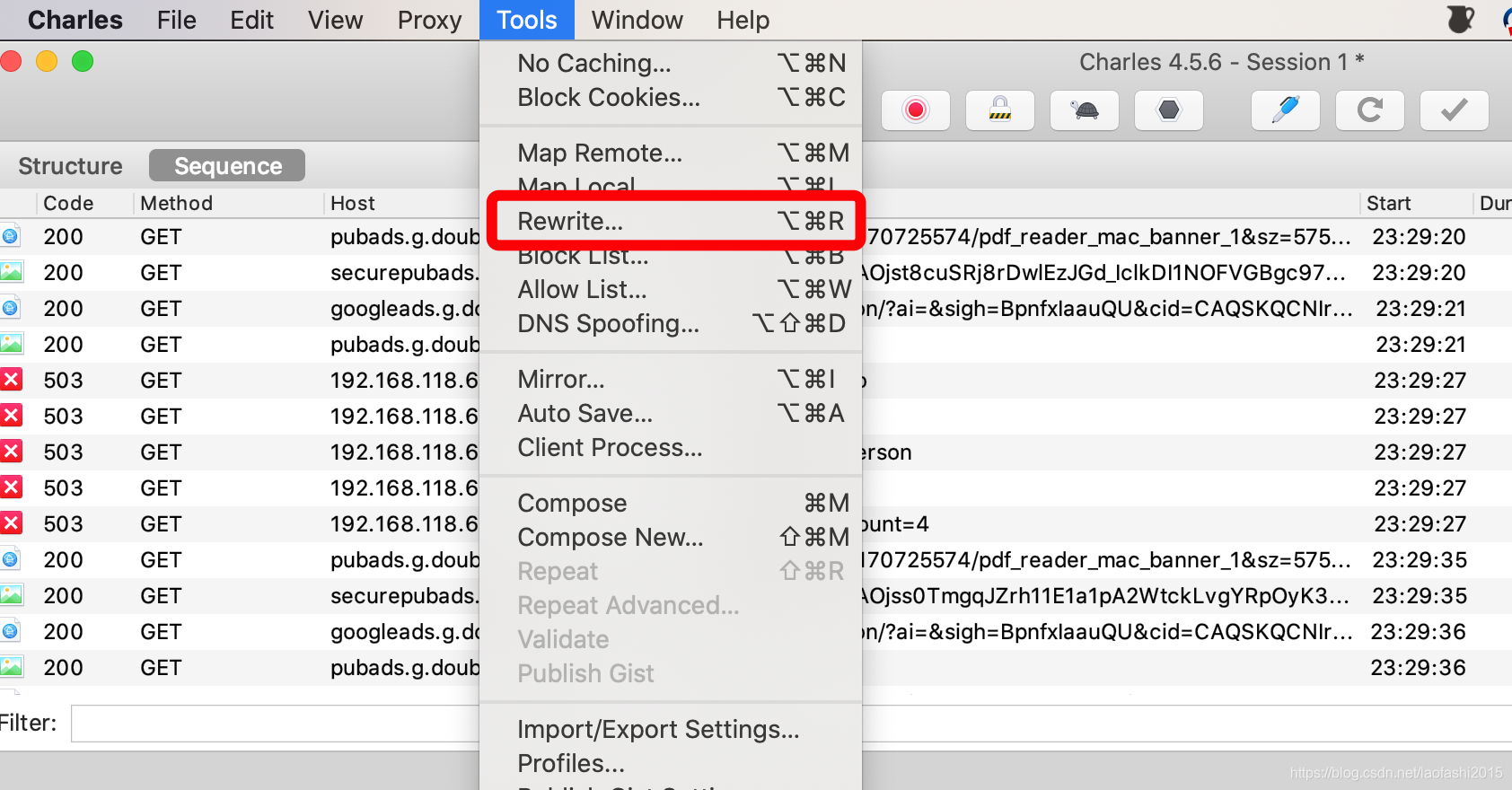The height and width of the screenshot is (790, 1512).
Task: Open the View menu
Action: pyautogui.click(x=335, y=20)
